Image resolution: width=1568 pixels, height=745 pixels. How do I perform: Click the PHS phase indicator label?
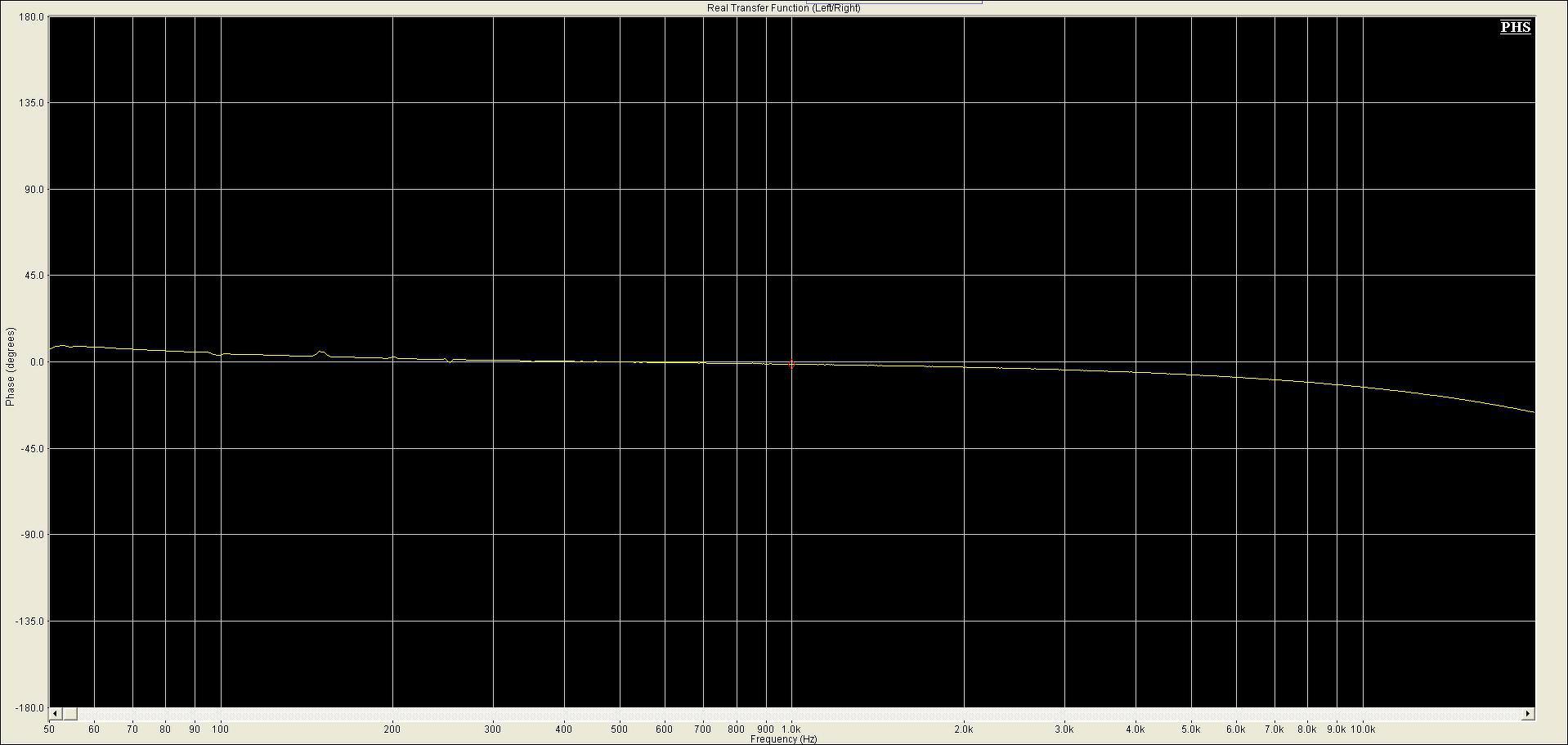1515,27
